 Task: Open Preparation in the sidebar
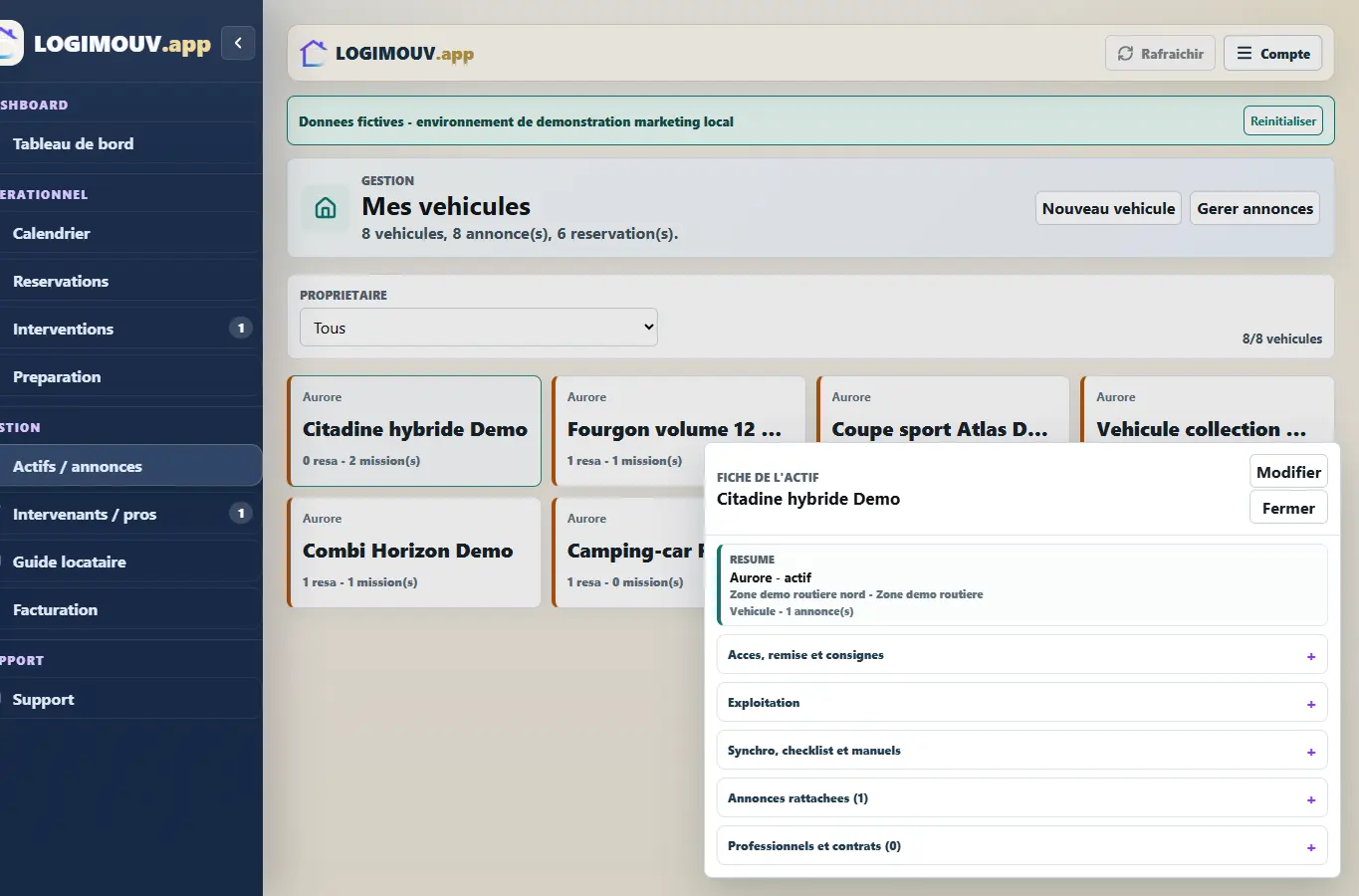(129, 376)
